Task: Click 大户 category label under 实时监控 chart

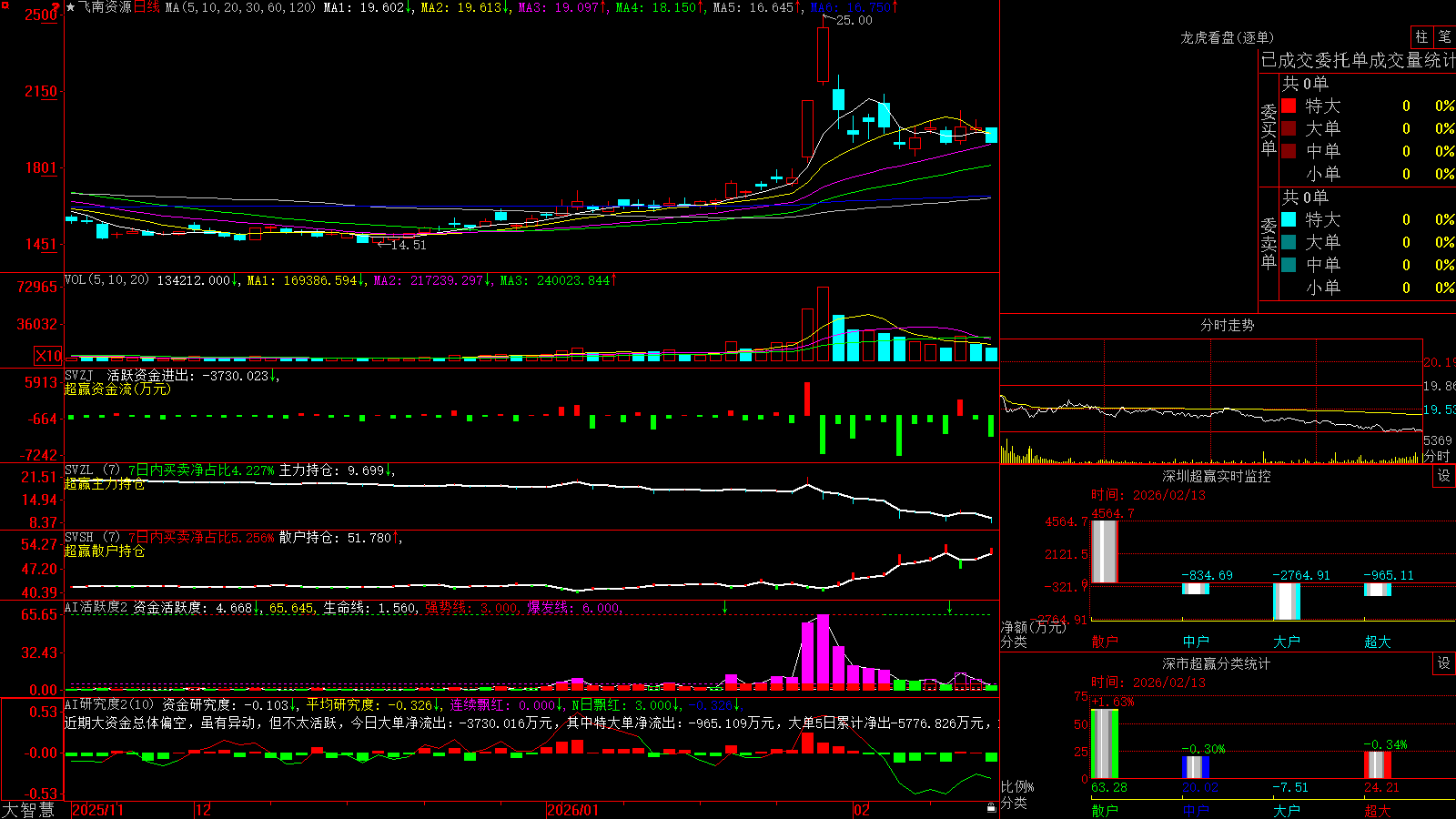Action: coord(1287,642)
